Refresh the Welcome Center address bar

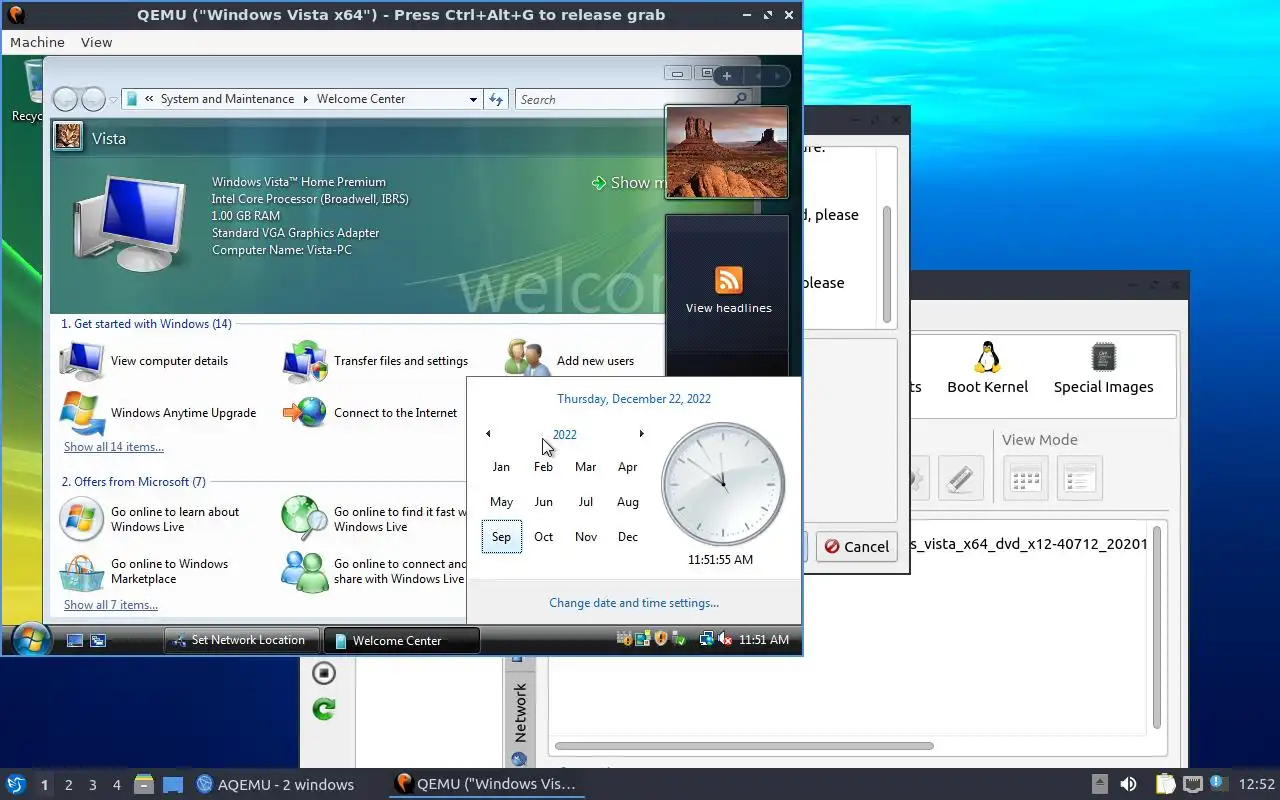(496, 99)
